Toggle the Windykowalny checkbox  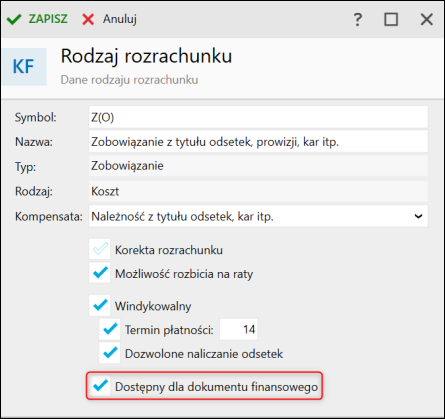click(100, 305)
